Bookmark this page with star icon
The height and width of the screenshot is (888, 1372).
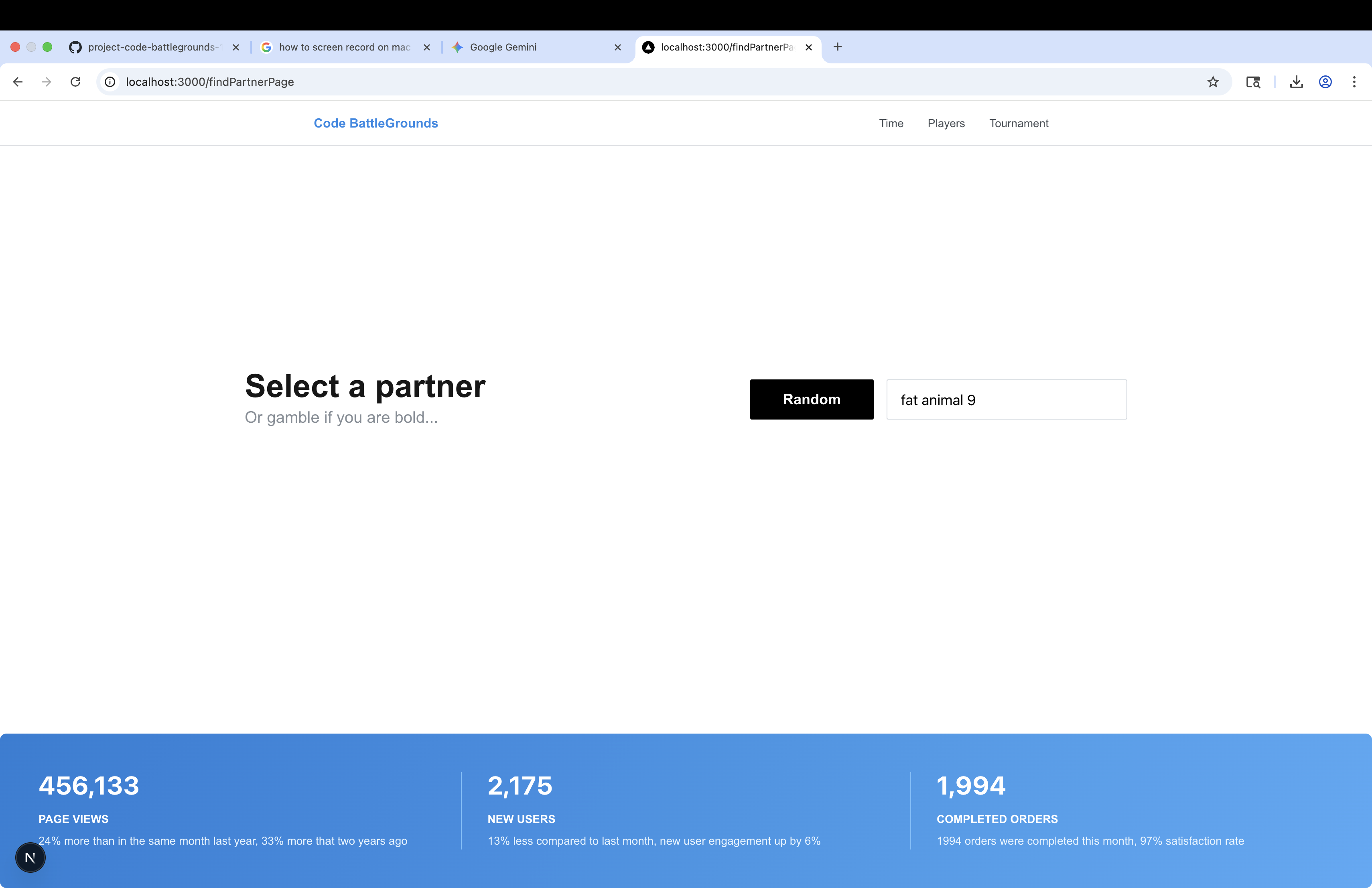tap(1213, 82)
